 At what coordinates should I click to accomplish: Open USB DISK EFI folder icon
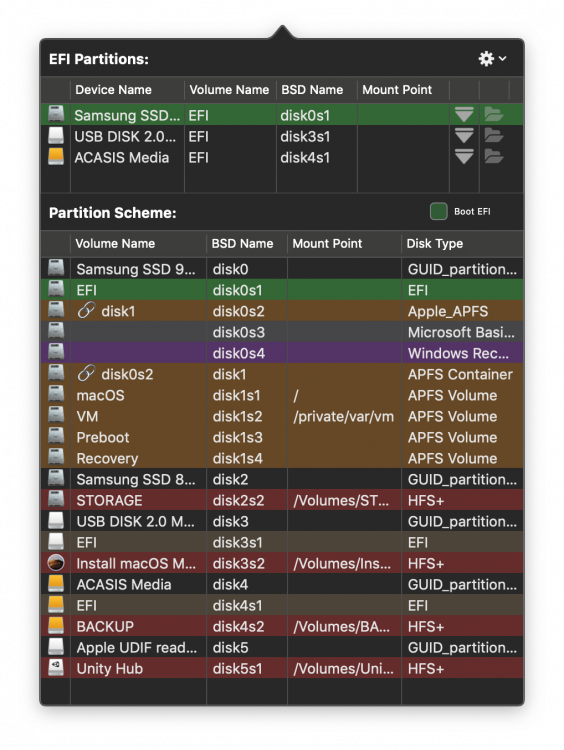pos(493,135)
